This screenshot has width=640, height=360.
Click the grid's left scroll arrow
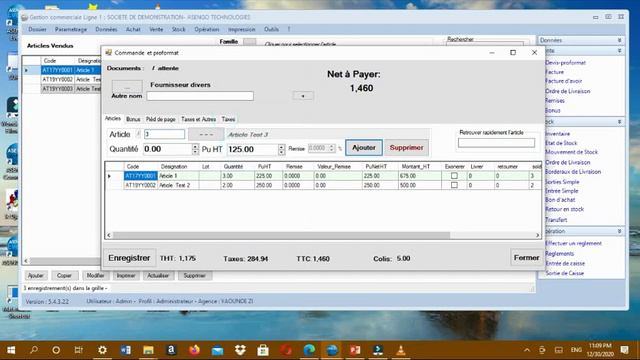[x=109, y=235]
